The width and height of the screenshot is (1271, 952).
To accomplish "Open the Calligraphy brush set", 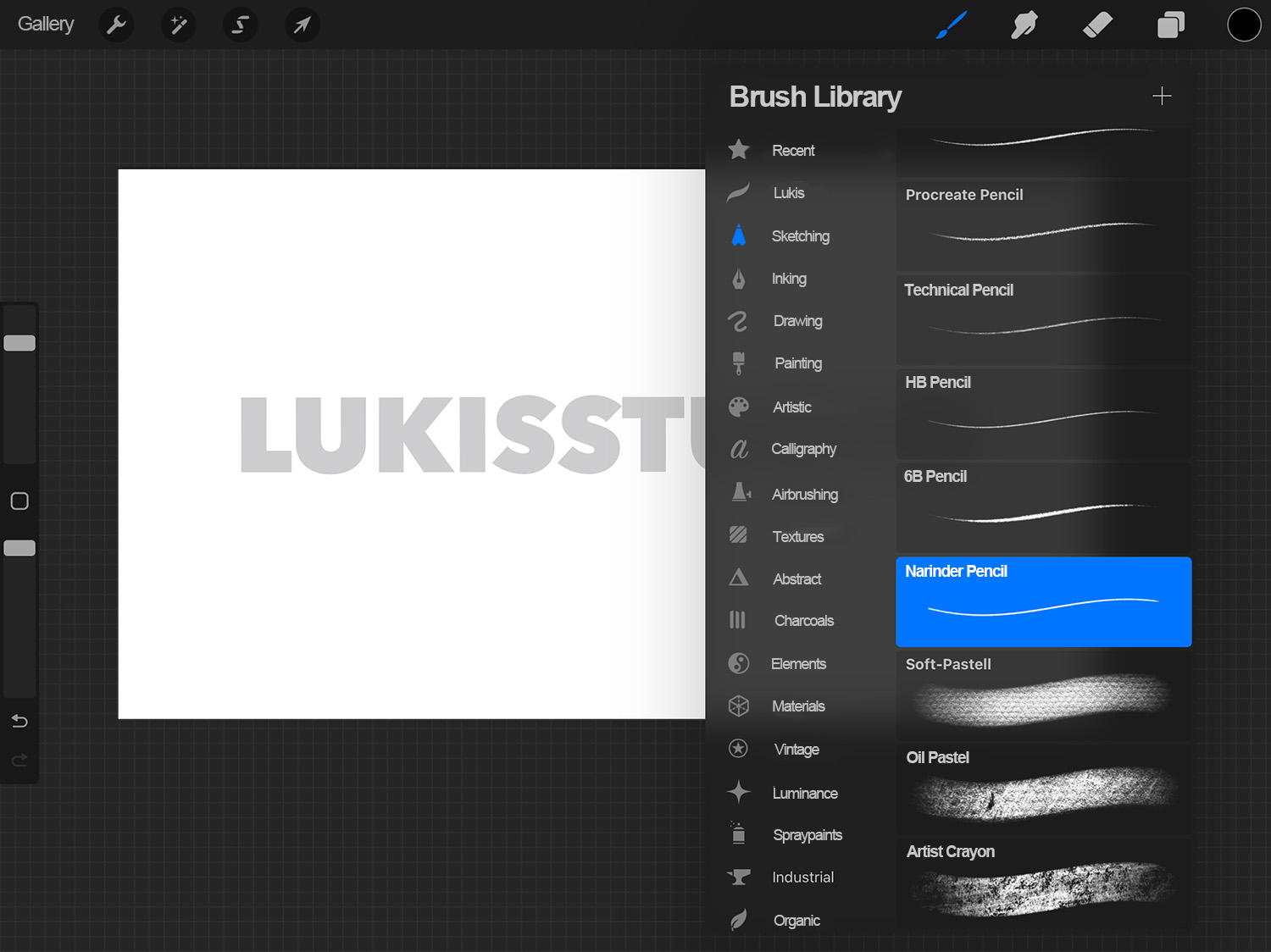I will [803, 449].
